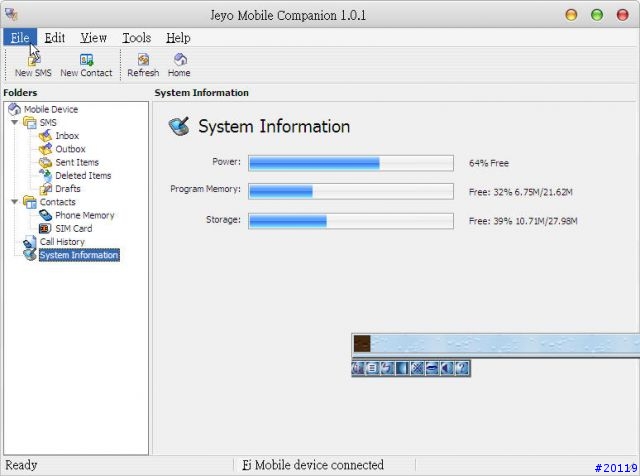Click the Deleted Items recycle icon
Screen dimensions: 640x476
(x=45, y=175)
